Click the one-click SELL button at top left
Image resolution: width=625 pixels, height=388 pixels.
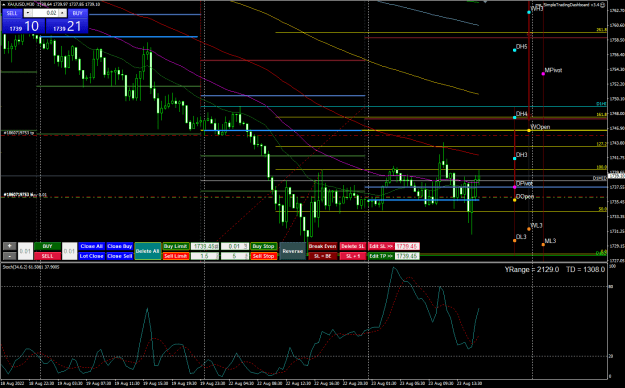(12, 13)
